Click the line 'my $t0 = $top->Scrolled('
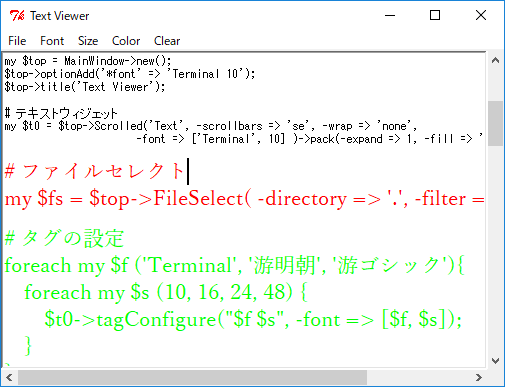This screenshot has width=505, height=387. [211, 126]
